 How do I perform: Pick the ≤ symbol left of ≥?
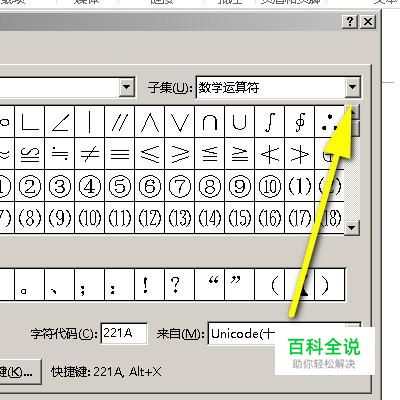coord(150,154)
